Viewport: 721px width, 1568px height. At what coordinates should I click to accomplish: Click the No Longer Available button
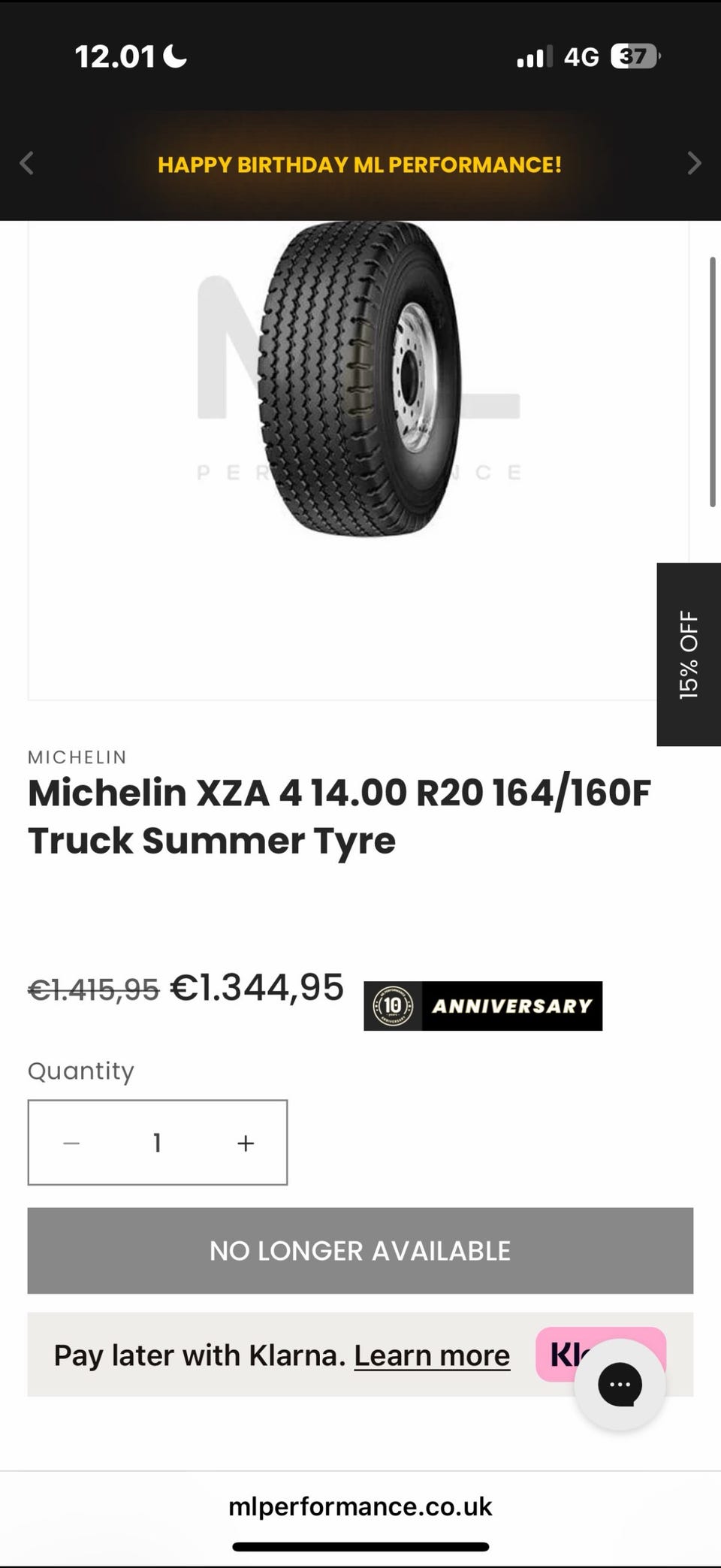click(x=360, y=1250)
